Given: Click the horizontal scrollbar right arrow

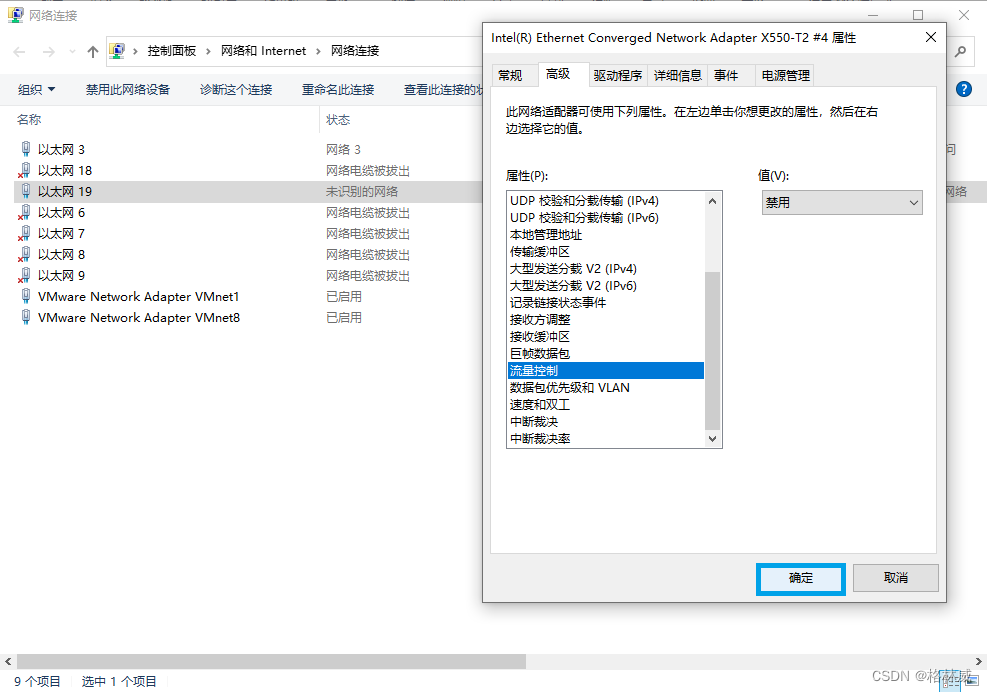Looking at the screenshot, I should pyautogui.click(x=979, y=661).
